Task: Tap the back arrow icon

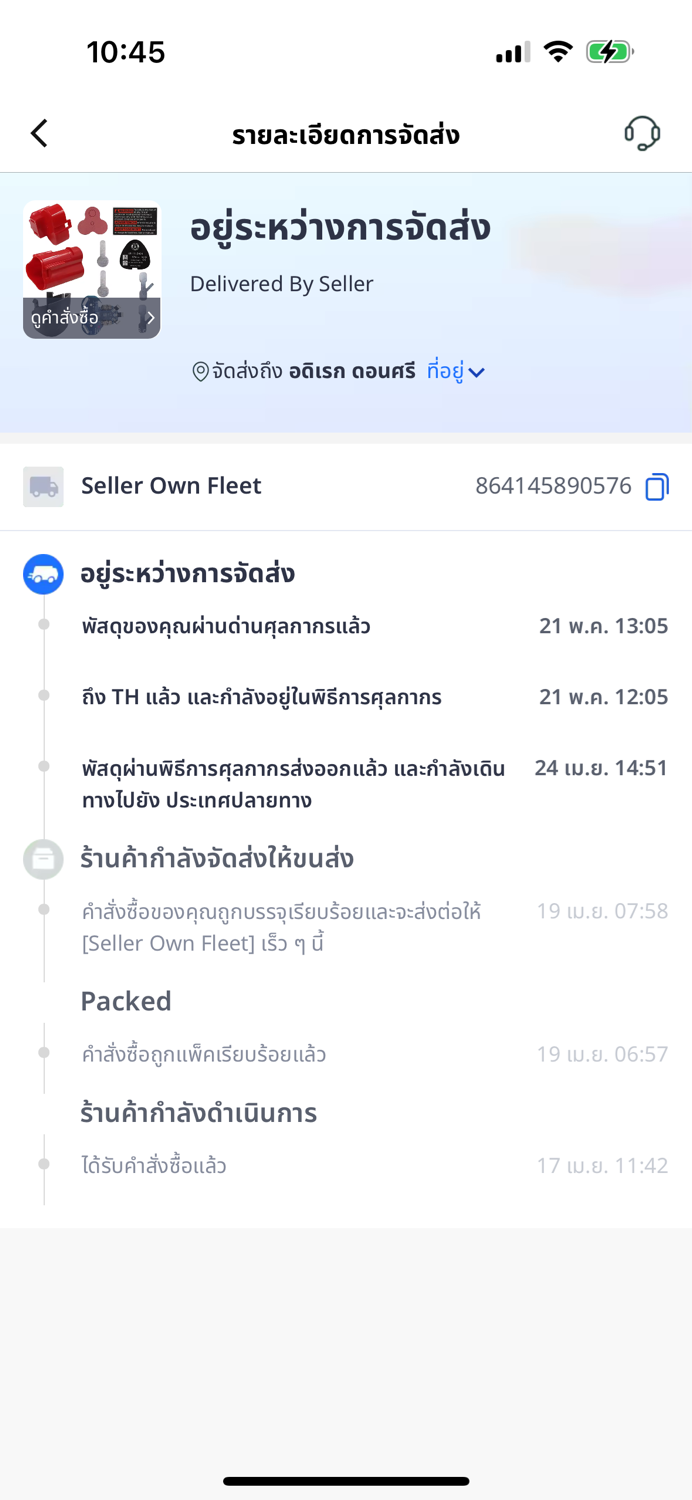Action: click(x=39, y=133)
